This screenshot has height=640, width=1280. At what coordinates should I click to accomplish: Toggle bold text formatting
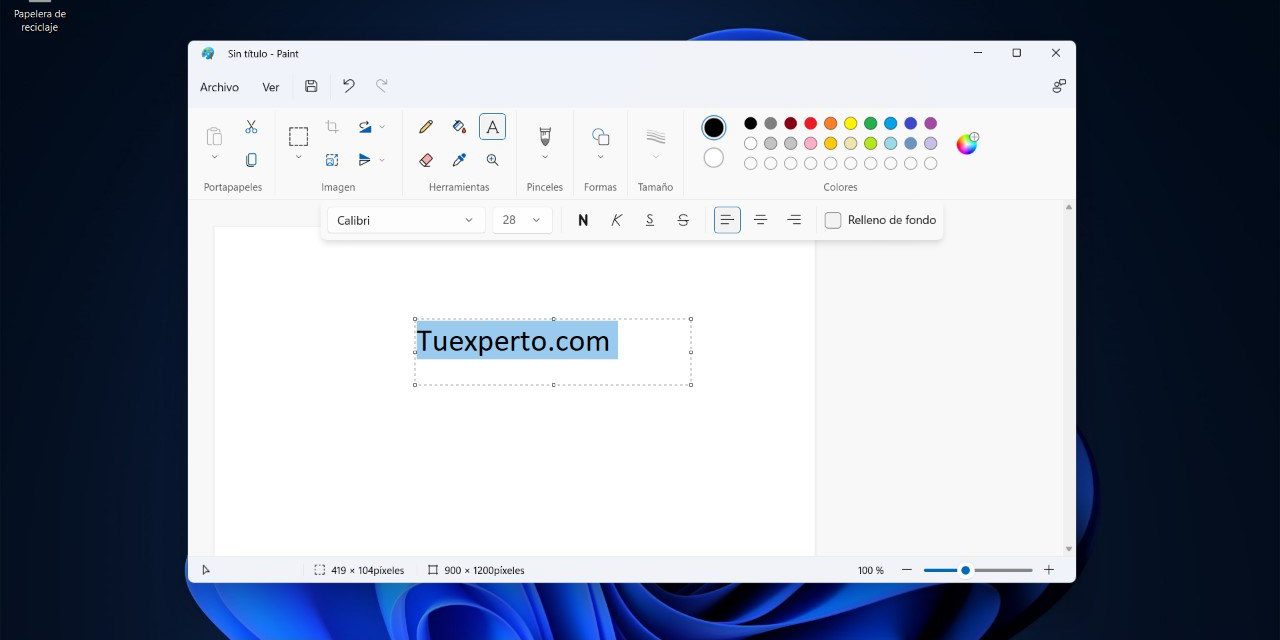pos(583,220)
